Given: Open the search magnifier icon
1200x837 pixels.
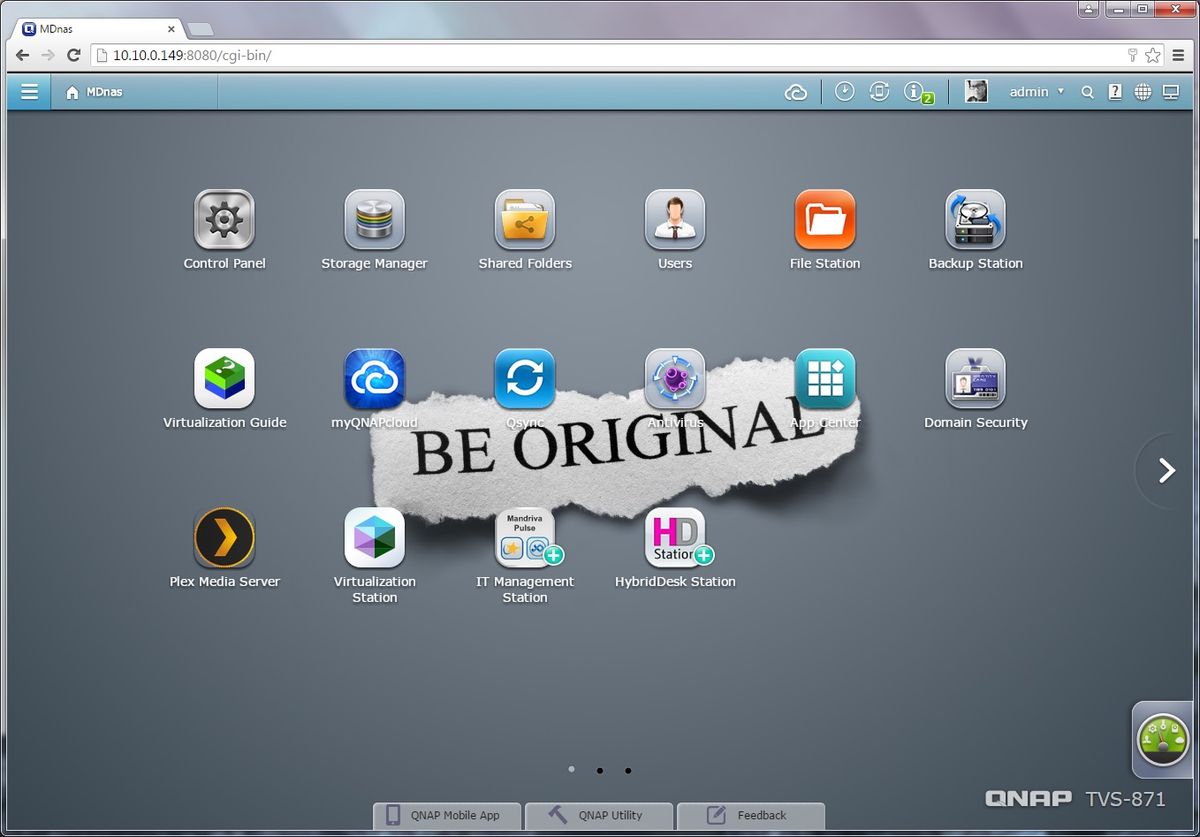Looking at the screenshot, I should [x=1088, y=92].
